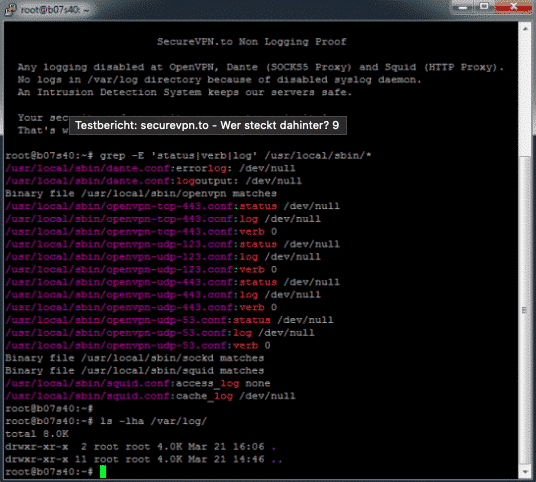Image resolution: width=536 pixels, height=482 pixels.
Task: Close the root@b07s40 terminal window
Action: (x=513, y=7)
